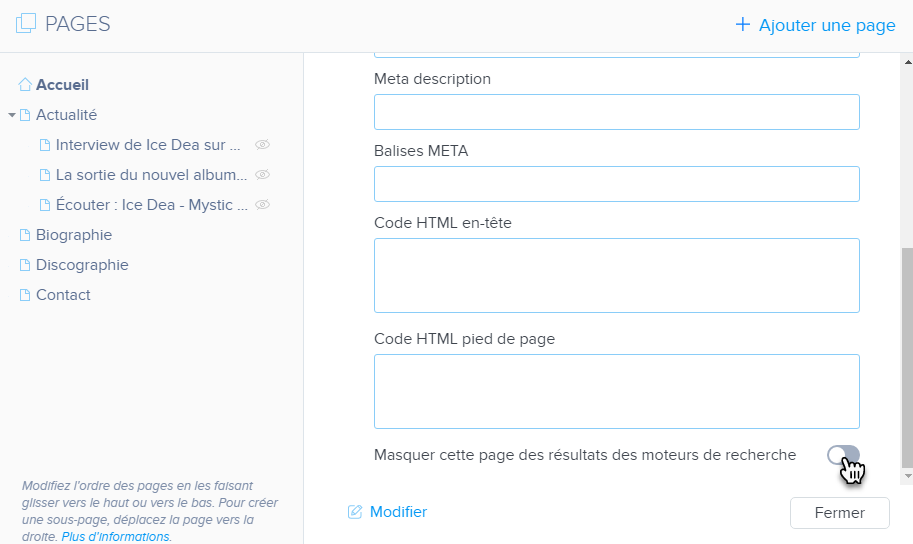Click the home icon beside Accueil

pos(25,85)
